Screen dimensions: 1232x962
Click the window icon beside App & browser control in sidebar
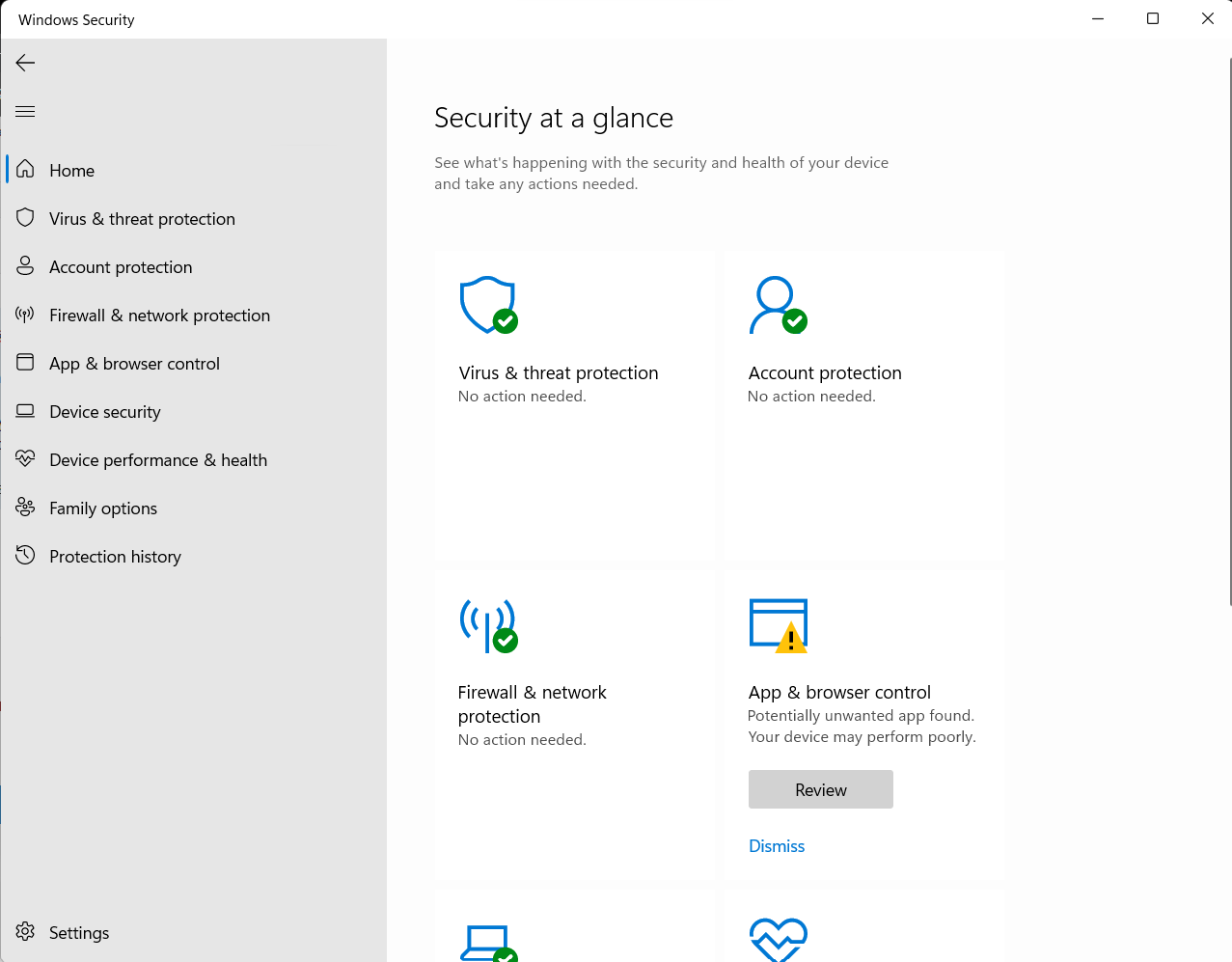(26, 363)
